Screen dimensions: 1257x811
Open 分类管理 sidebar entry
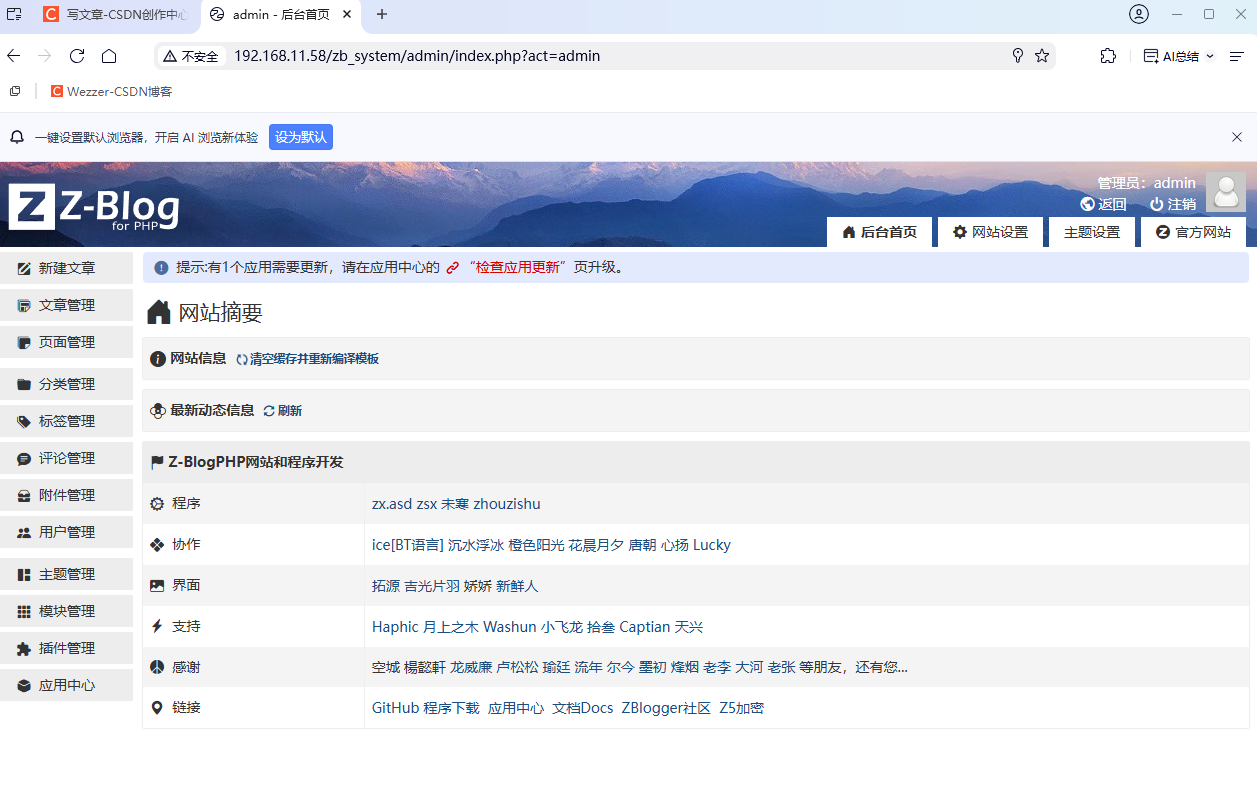point(66,384)
